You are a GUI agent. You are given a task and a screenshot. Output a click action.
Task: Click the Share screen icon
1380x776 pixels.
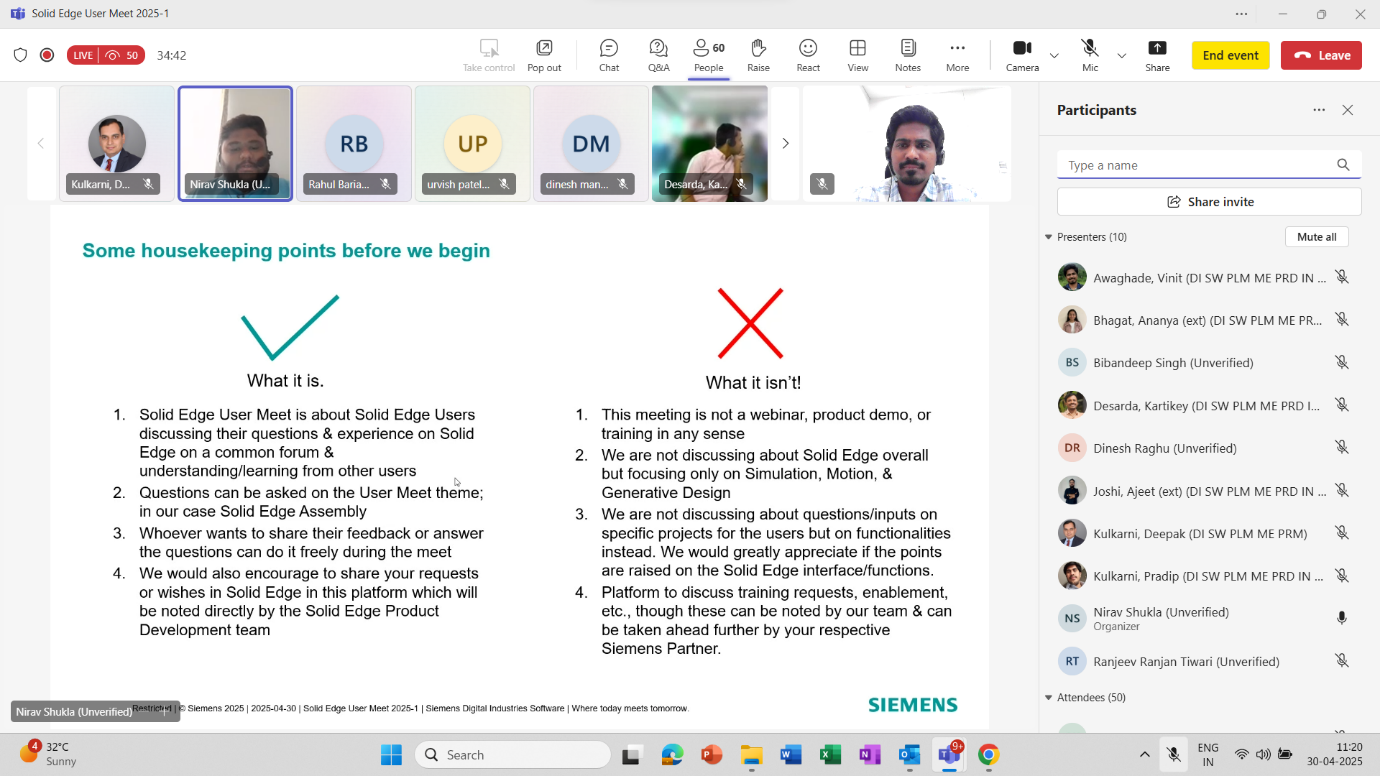(1157, 54)
